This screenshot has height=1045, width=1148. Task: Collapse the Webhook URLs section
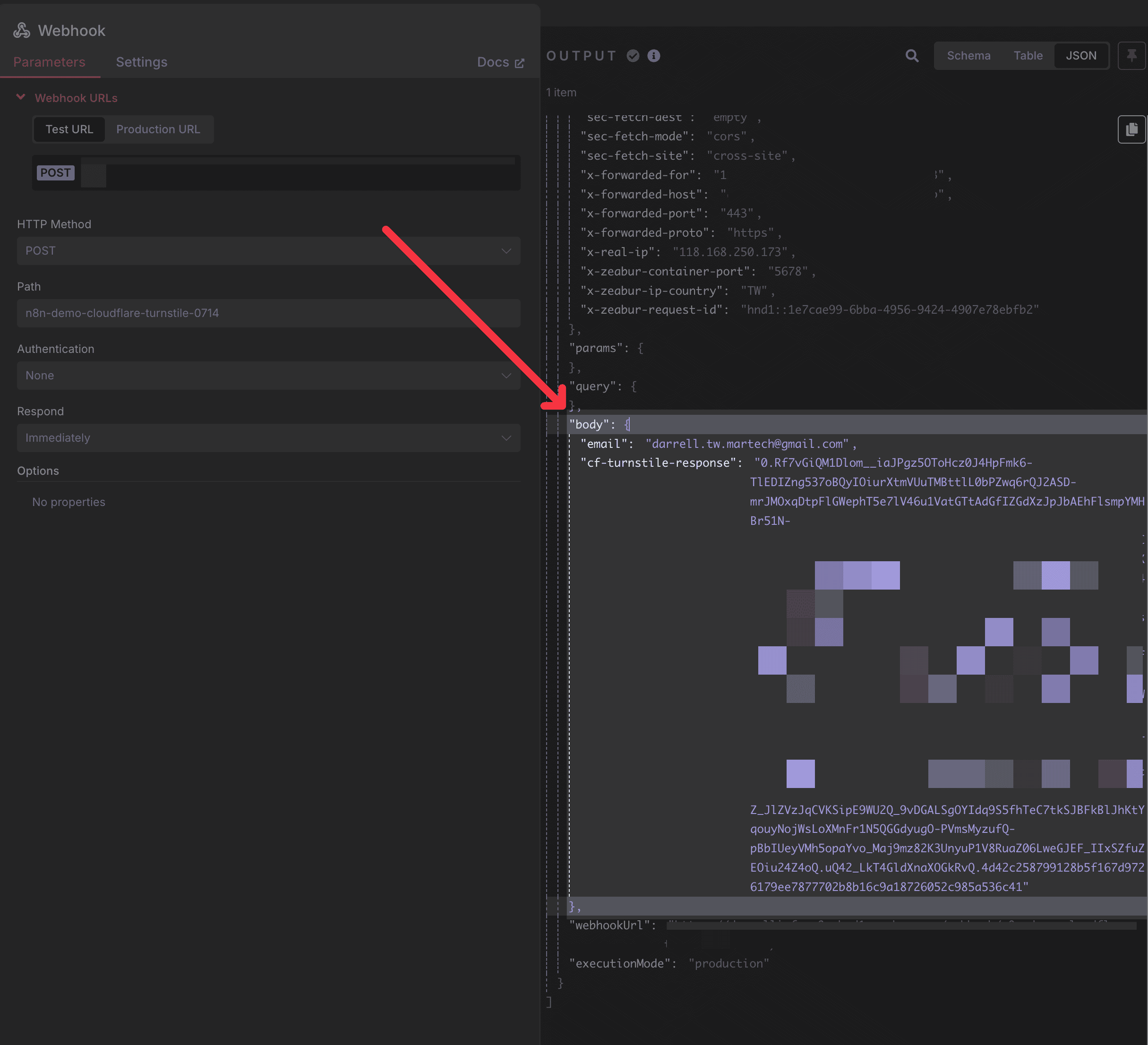[x=21, y=97]
